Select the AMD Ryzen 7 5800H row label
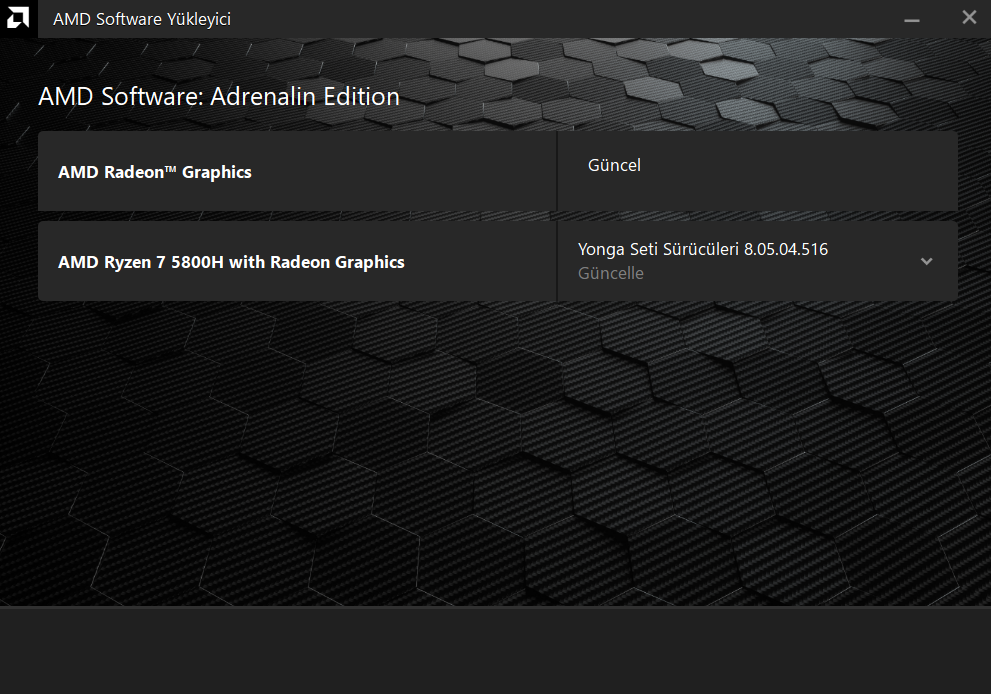The image size is (991, 694). (x=231, y=262)
